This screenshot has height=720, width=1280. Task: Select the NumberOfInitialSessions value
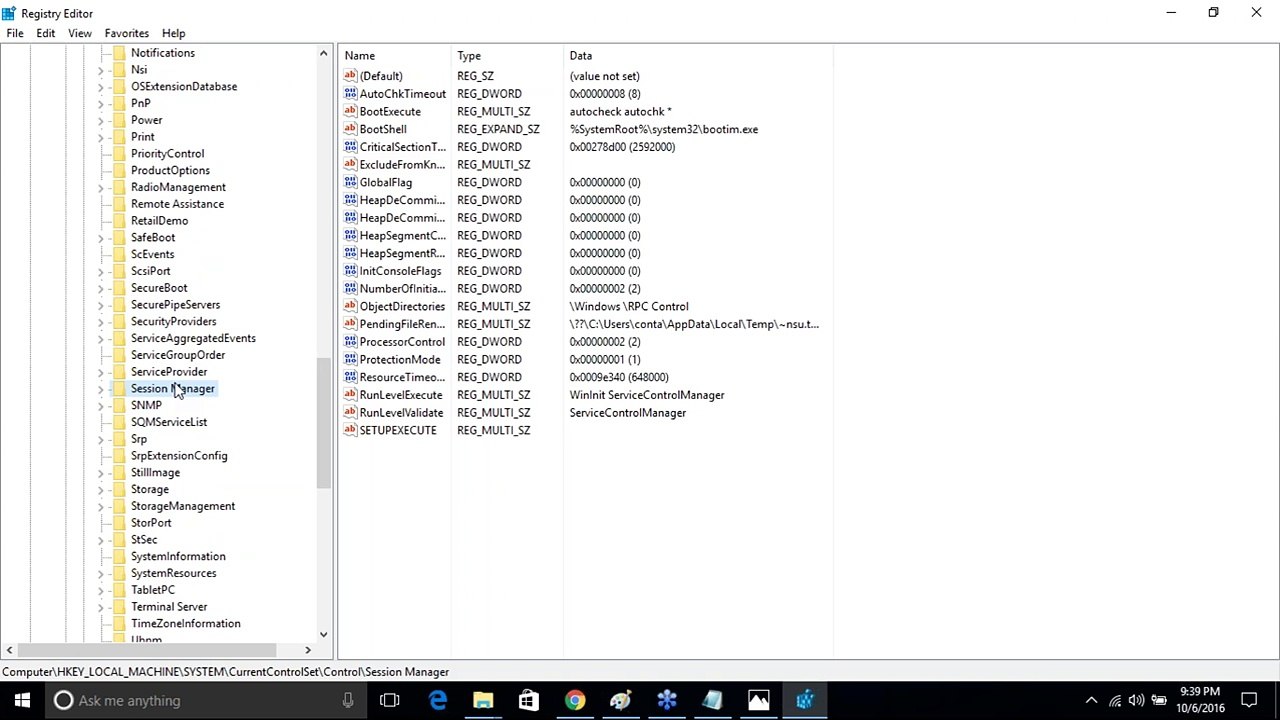click(x=402, y=289)
